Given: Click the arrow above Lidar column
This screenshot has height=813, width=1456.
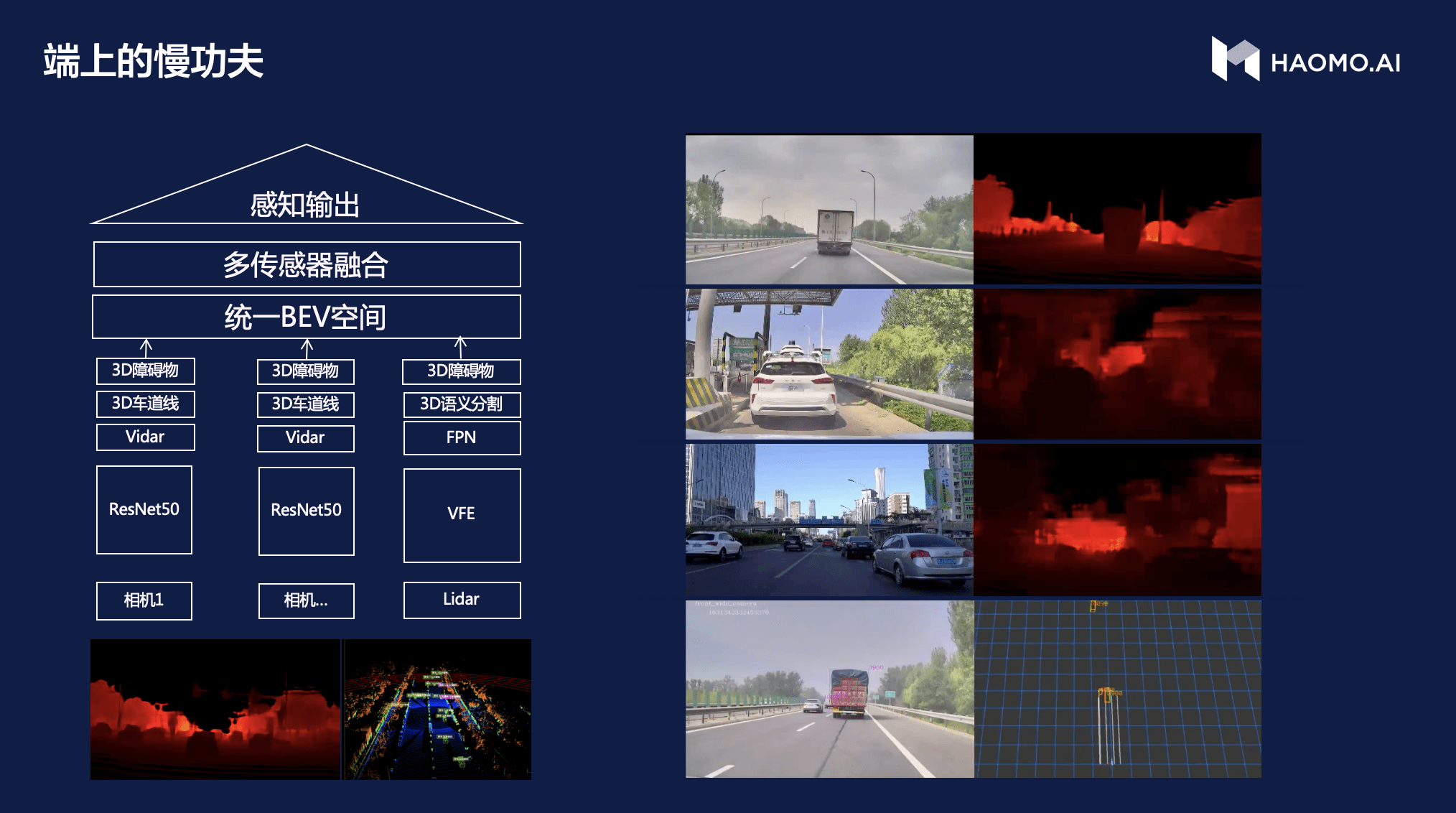Looking at the screenshot, I should 461,348.
